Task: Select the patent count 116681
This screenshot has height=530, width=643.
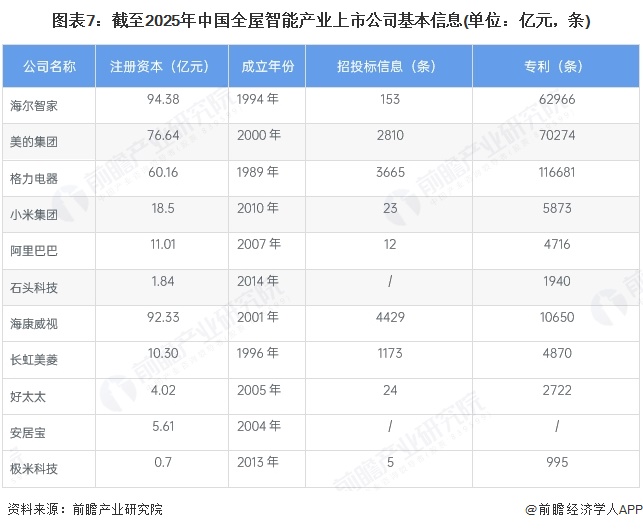Action: click(x=557, y=172)
